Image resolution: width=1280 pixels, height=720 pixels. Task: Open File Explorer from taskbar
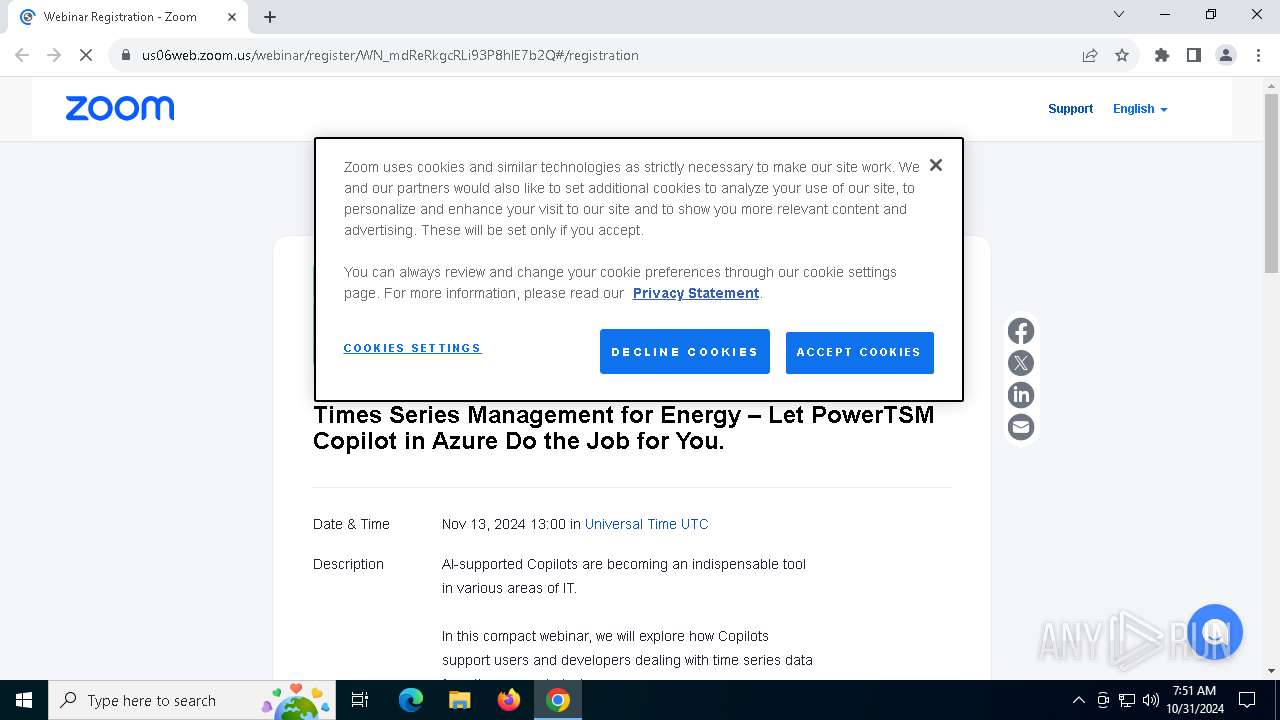click(459, 700)
